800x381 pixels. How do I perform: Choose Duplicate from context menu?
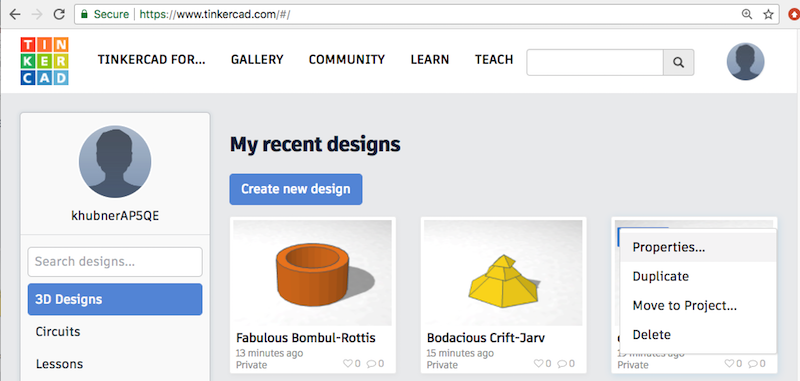tap(698, 276)
